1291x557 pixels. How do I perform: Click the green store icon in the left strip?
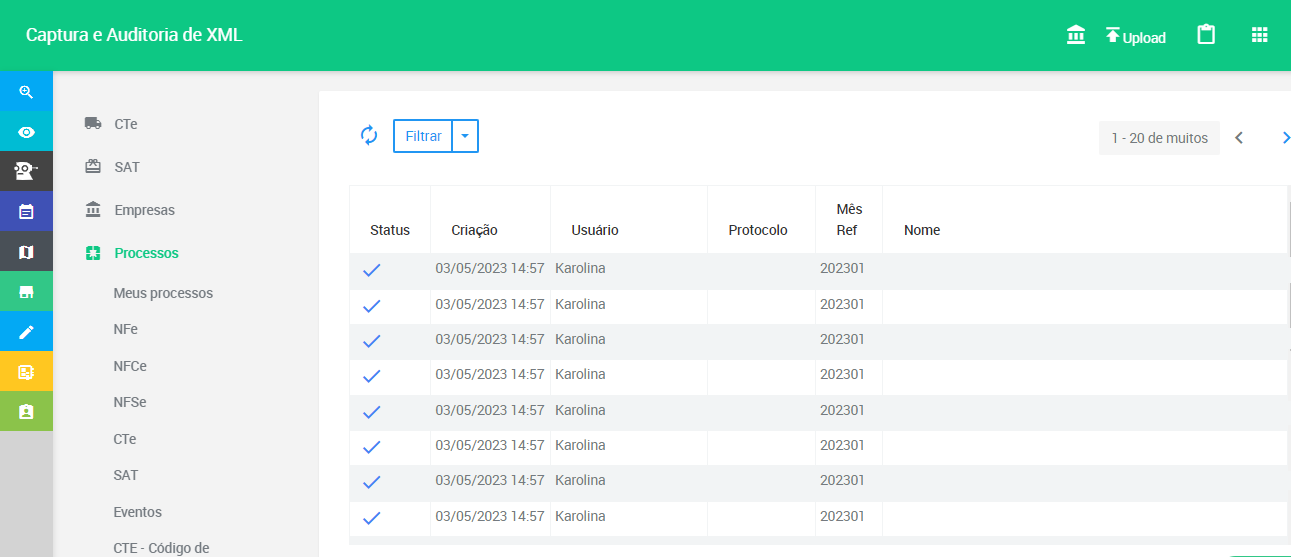26,292
